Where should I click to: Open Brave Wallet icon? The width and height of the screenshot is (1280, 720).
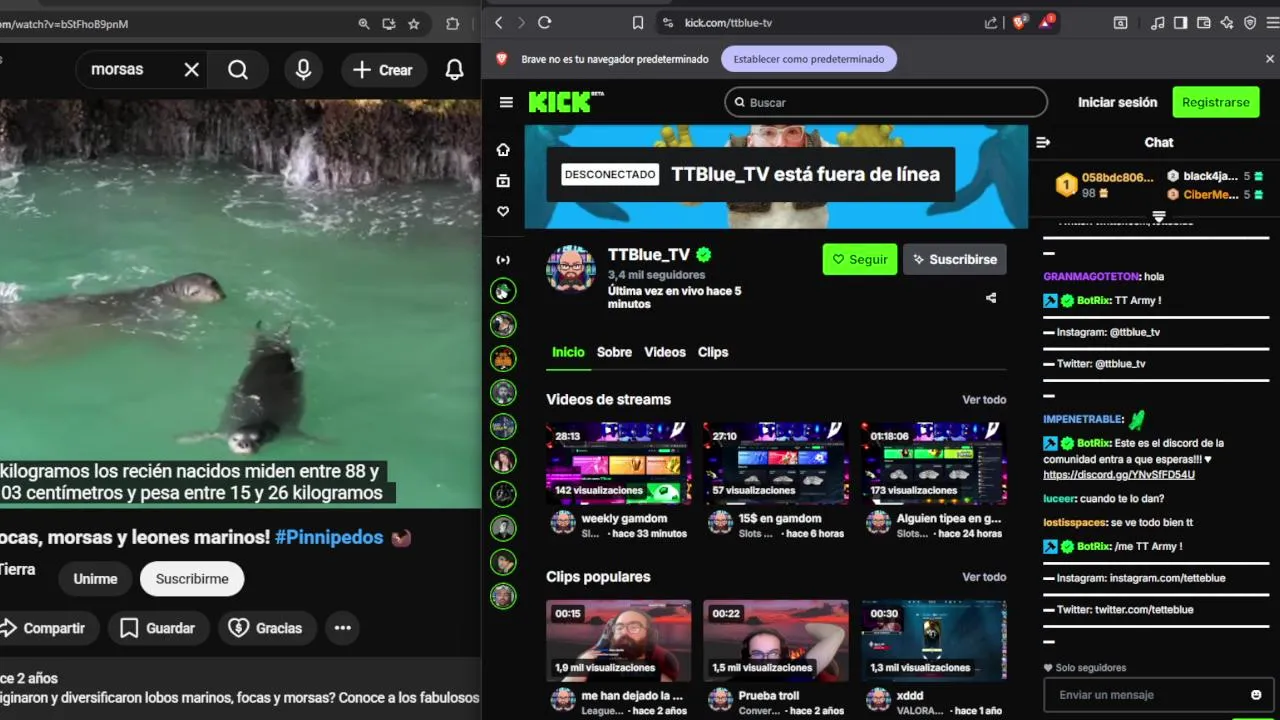tap(1204, 23)
